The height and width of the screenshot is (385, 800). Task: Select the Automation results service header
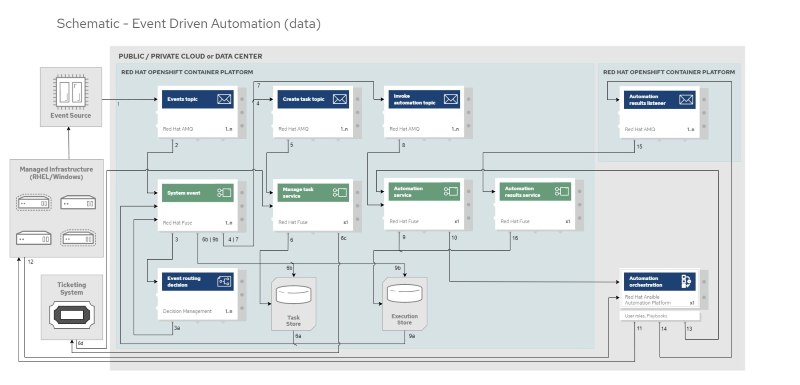pyautogui.click(x=535, y=192)
